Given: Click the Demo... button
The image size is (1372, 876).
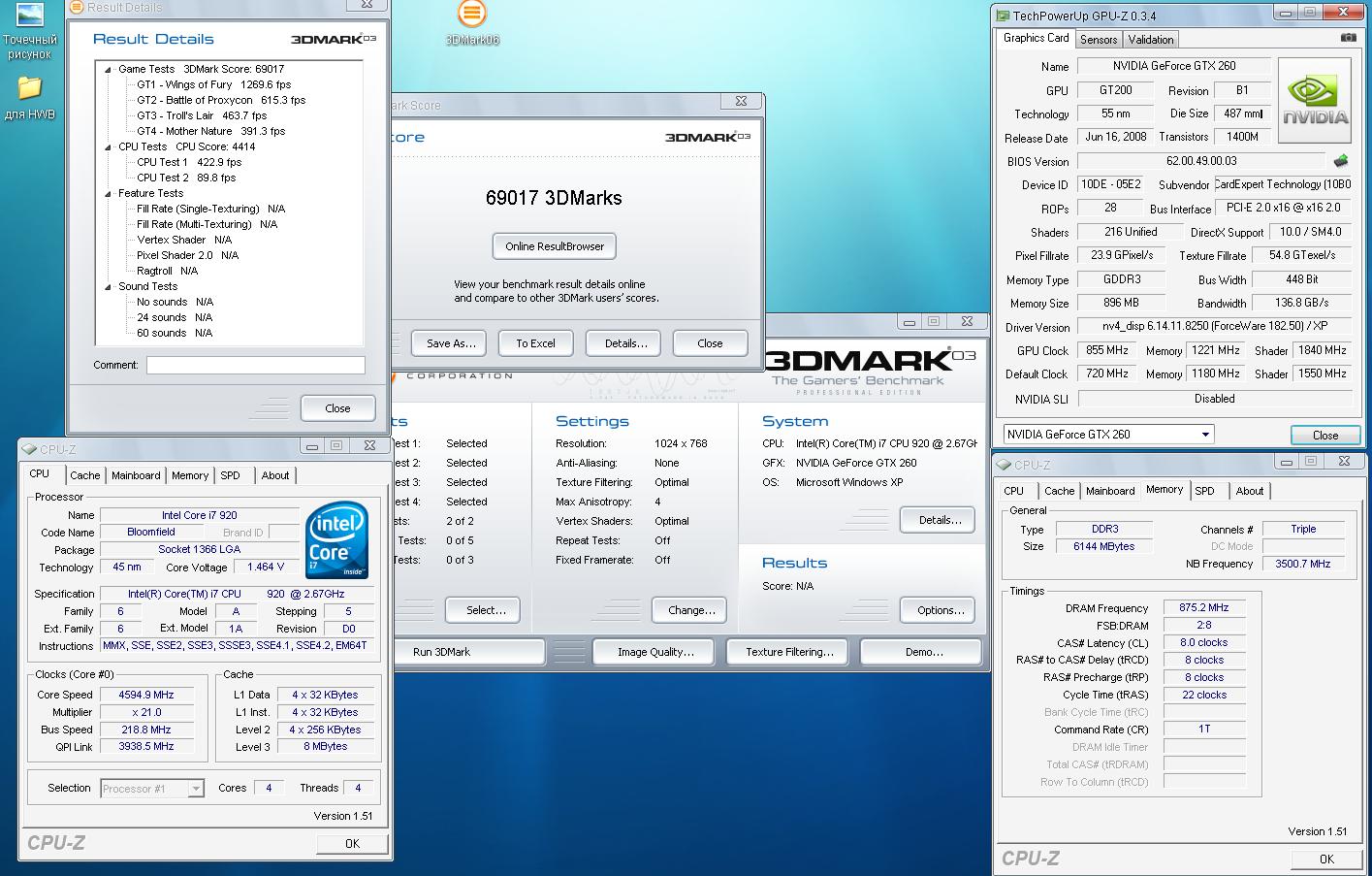Looking at the screenshot, I should (x=923, y=652).
